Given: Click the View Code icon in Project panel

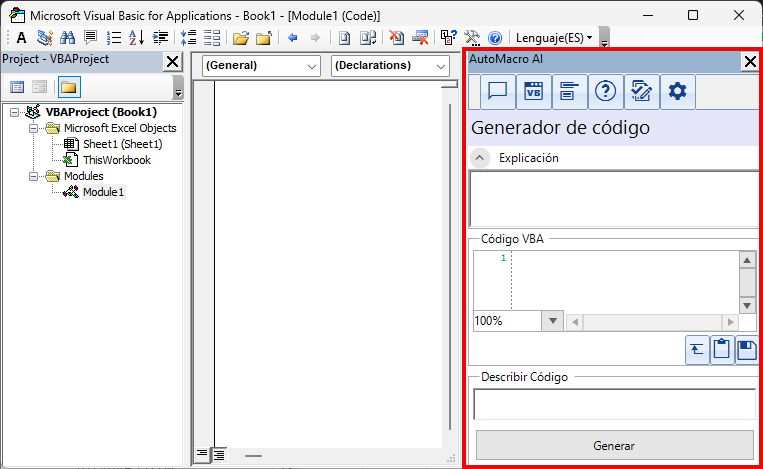Looking at the screenshot, I should pyautogui.click(x=17, y=87).
